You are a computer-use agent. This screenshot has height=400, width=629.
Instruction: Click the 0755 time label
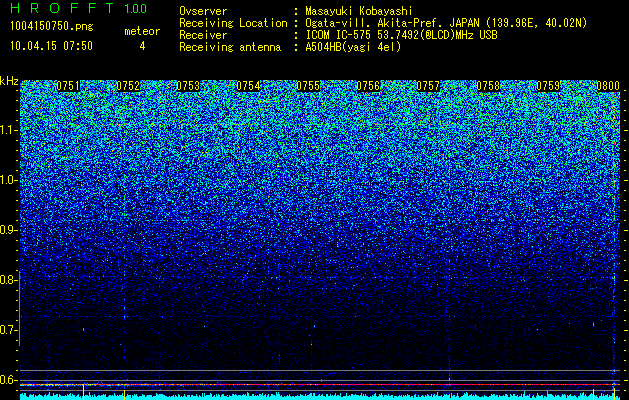coord(308,86)
